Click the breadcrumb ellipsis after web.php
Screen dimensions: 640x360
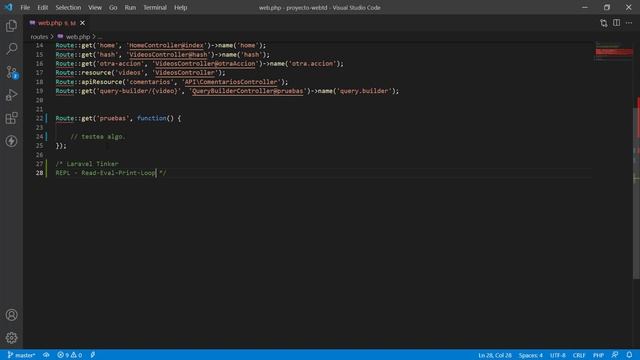[100, 37]
